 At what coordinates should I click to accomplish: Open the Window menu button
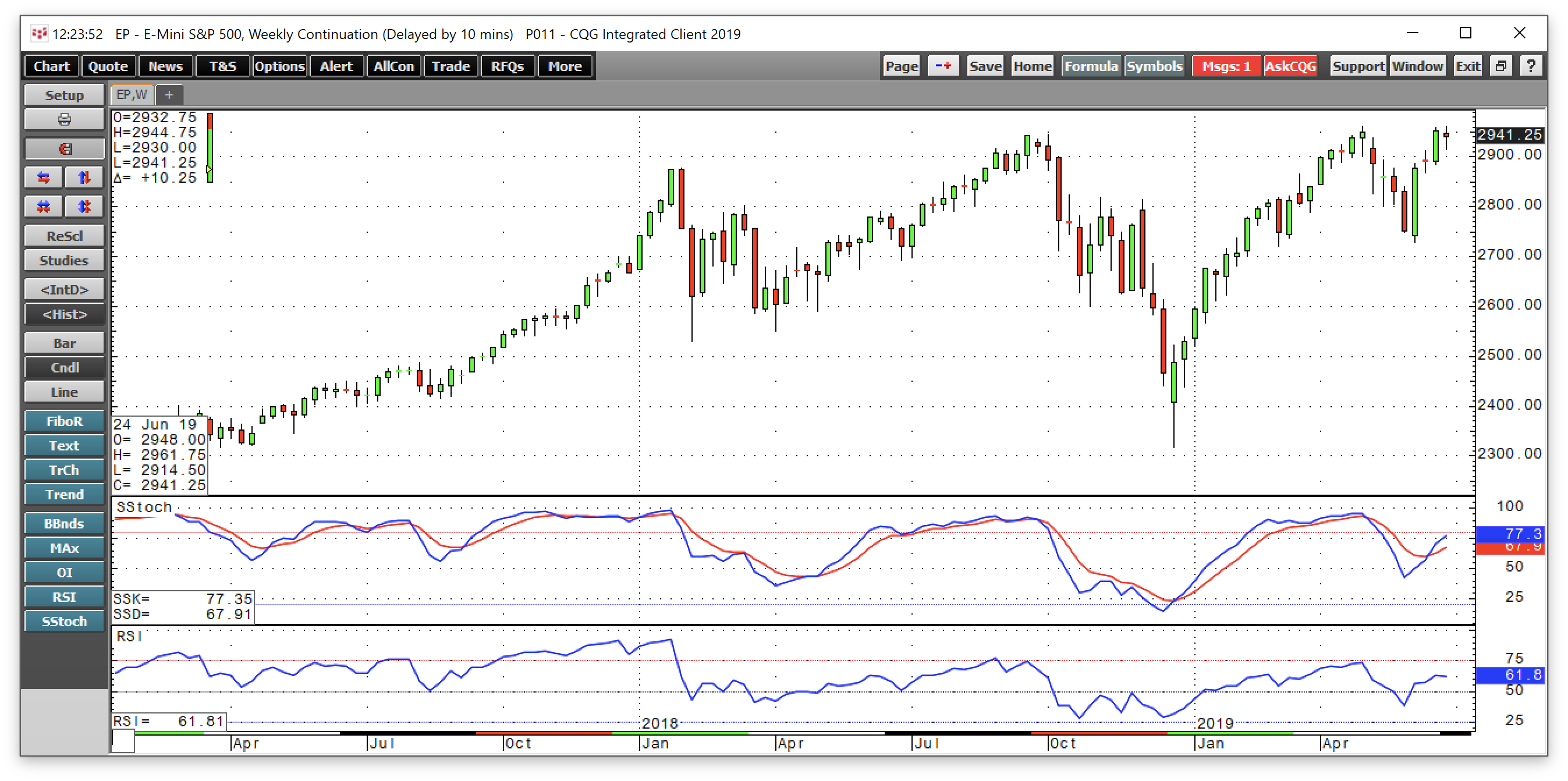pos(1417,66)
